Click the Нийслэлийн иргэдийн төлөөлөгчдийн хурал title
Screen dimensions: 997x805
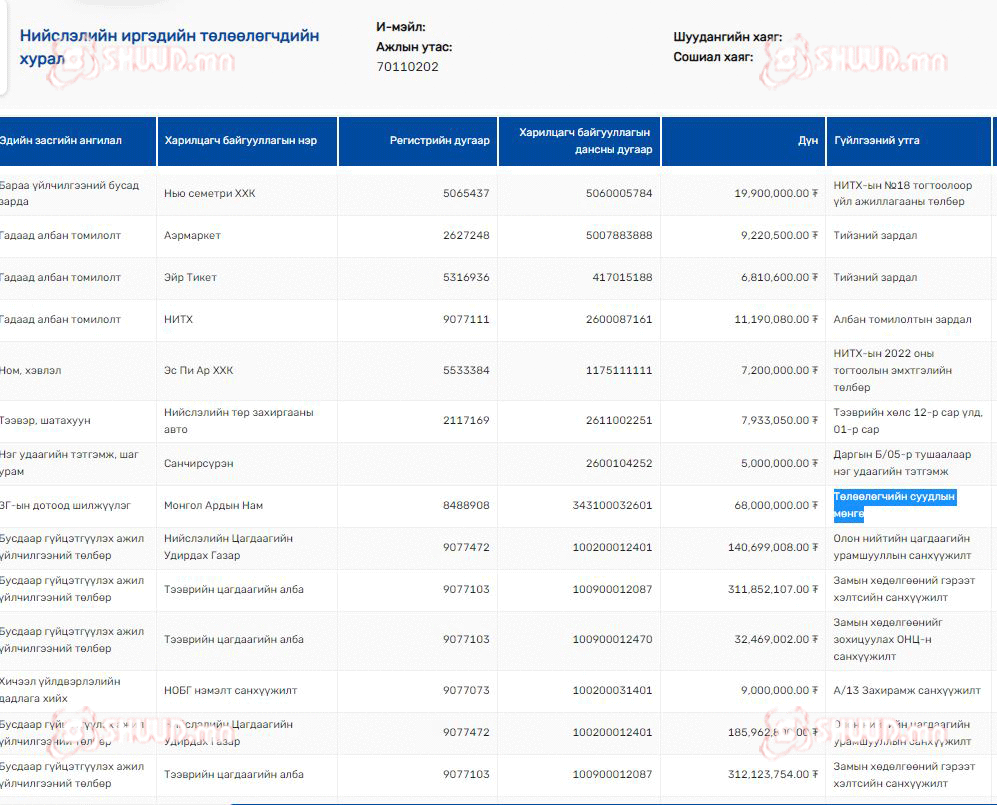point(169,46)
